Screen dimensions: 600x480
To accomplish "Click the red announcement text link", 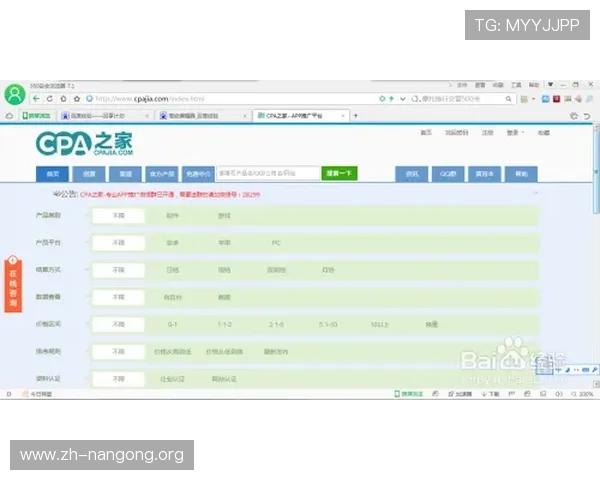I will point(170,195).
